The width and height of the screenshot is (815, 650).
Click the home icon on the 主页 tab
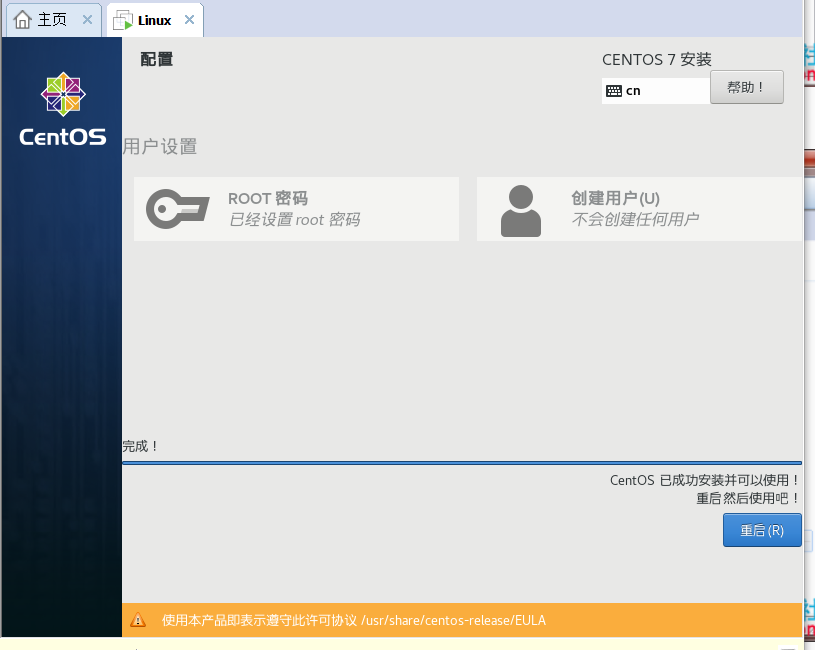pos(22,20)
